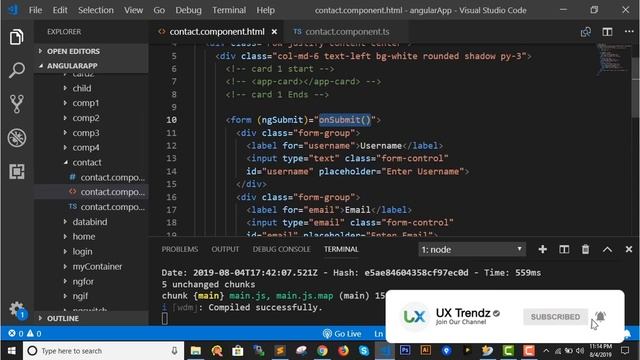The image size is (640, 360).
Task: Expand the databind folder
Action: [91, 222]
